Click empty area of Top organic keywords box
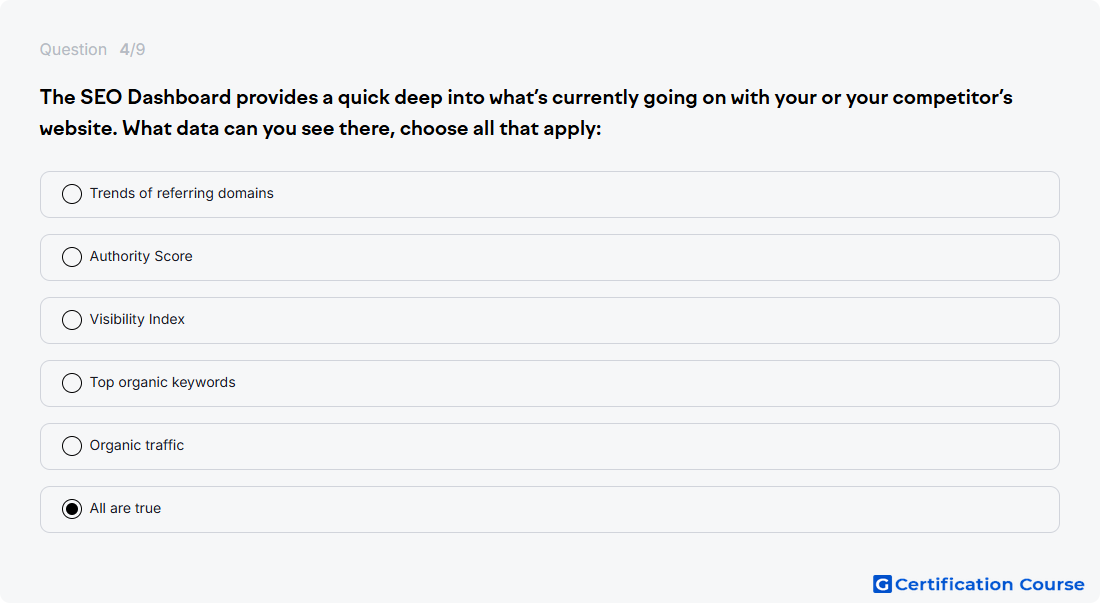The image size is (1100, 603). click(631, 384)
